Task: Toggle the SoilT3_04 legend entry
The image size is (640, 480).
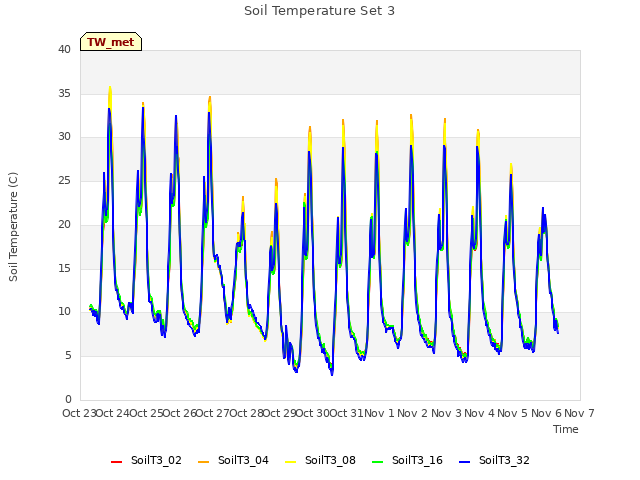Action: click(233, 460)
